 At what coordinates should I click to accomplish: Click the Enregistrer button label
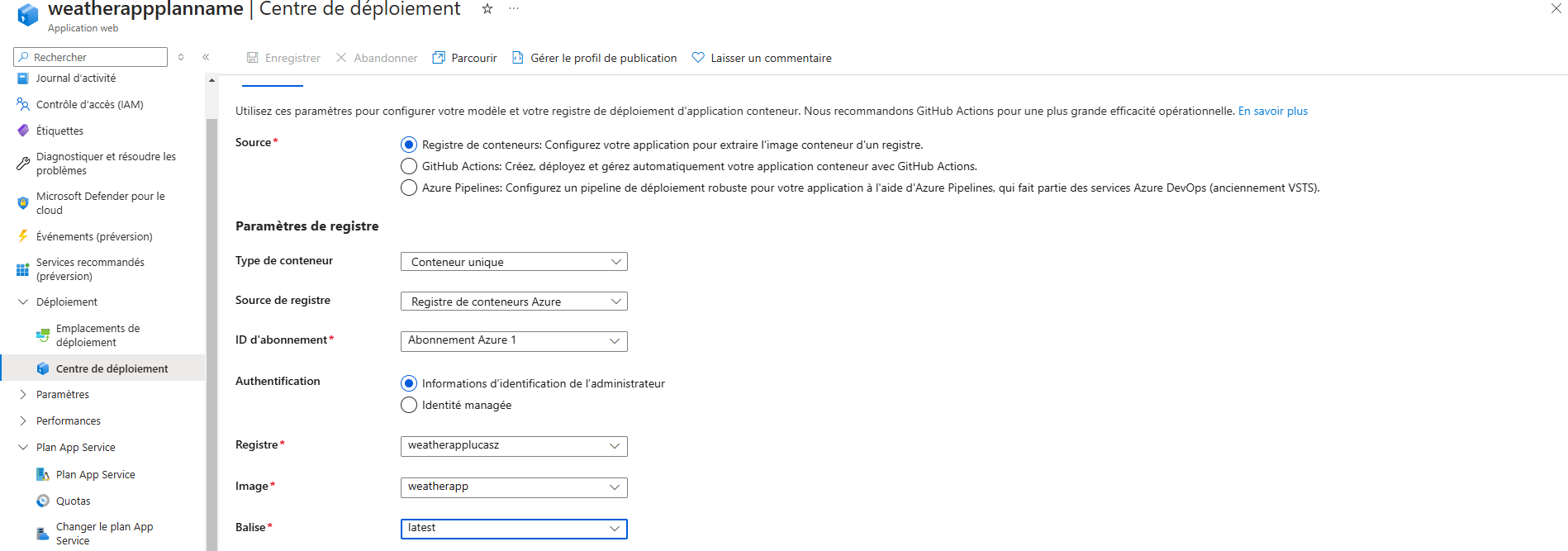coord(292,58)
